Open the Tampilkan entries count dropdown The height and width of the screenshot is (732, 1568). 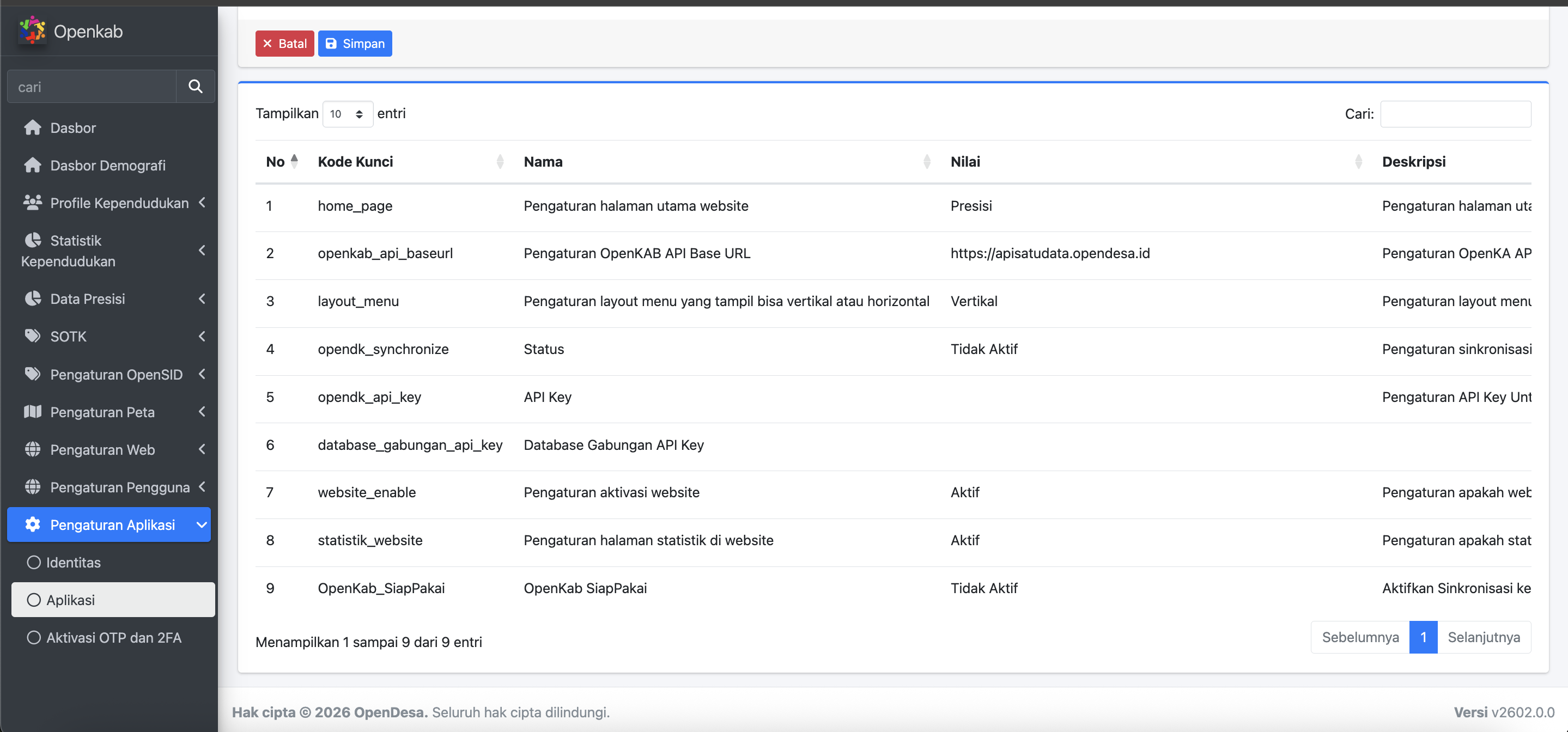pyautogui.click(x=347, y=114)
